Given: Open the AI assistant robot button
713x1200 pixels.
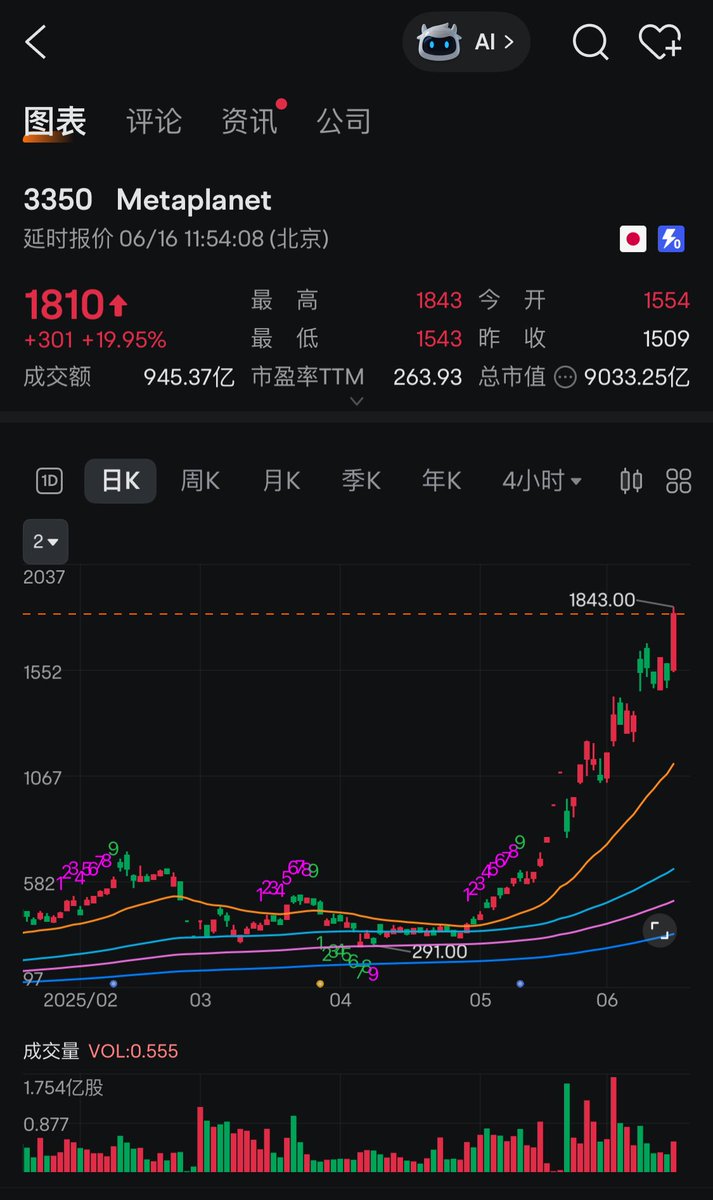Looking at the screenshot, I should (466, 42).
